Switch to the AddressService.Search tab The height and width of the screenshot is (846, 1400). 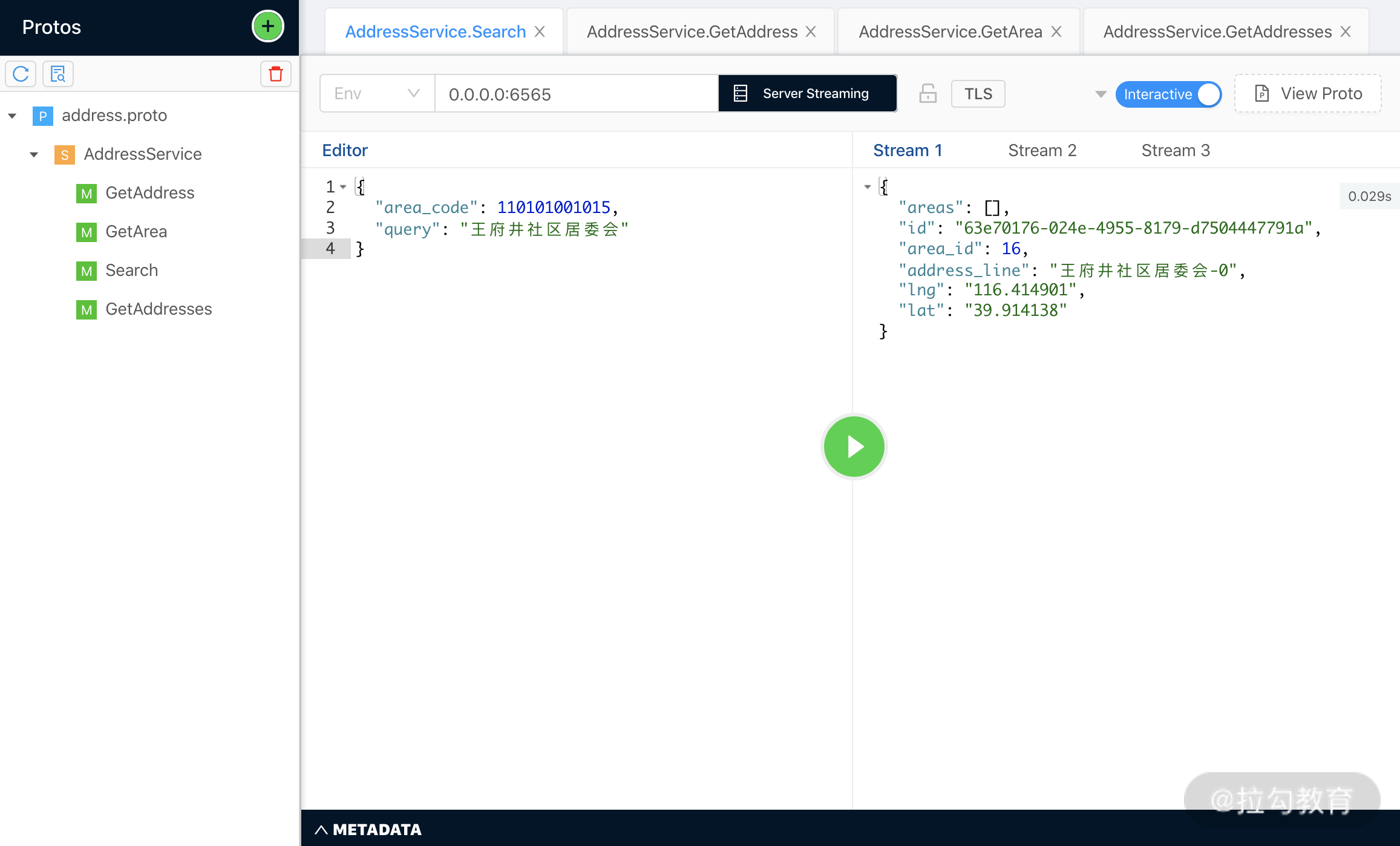(436, 31)
